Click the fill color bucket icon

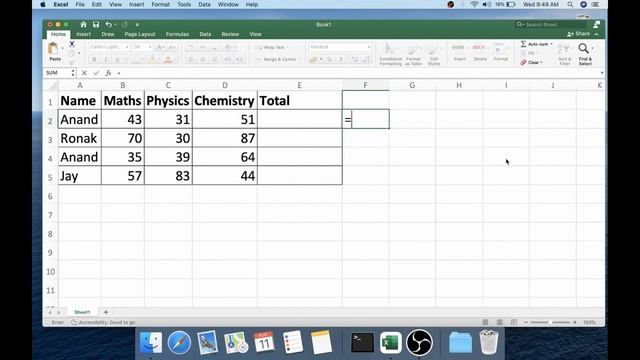152,60
